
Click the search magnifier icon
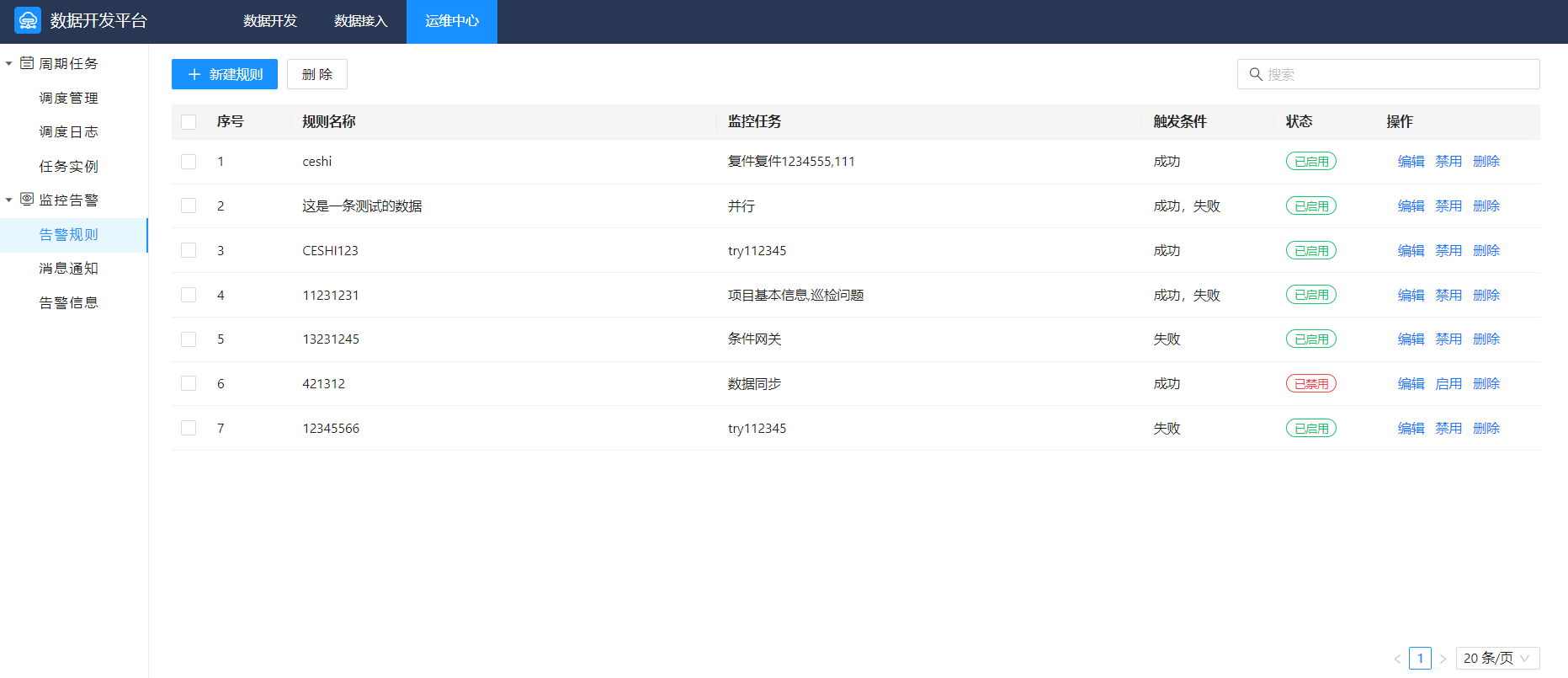[1256, 74]
